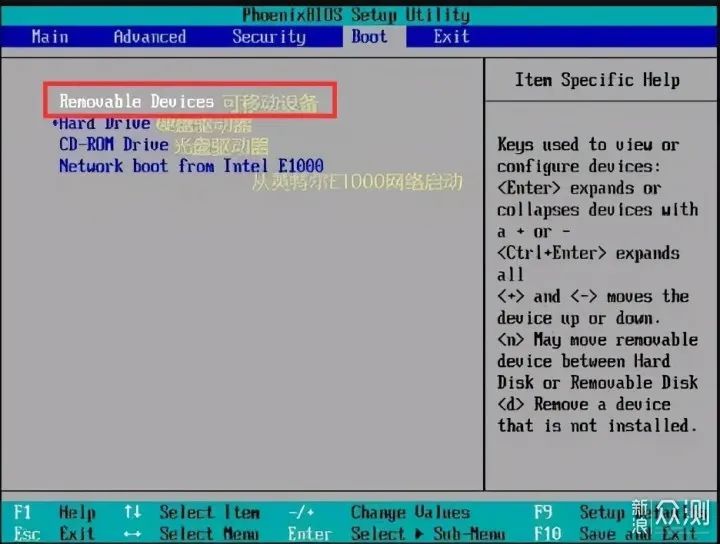Select Network boot from Intel E1000
The height and width of the screenshot is (544, 720).
tap(191, 166)
